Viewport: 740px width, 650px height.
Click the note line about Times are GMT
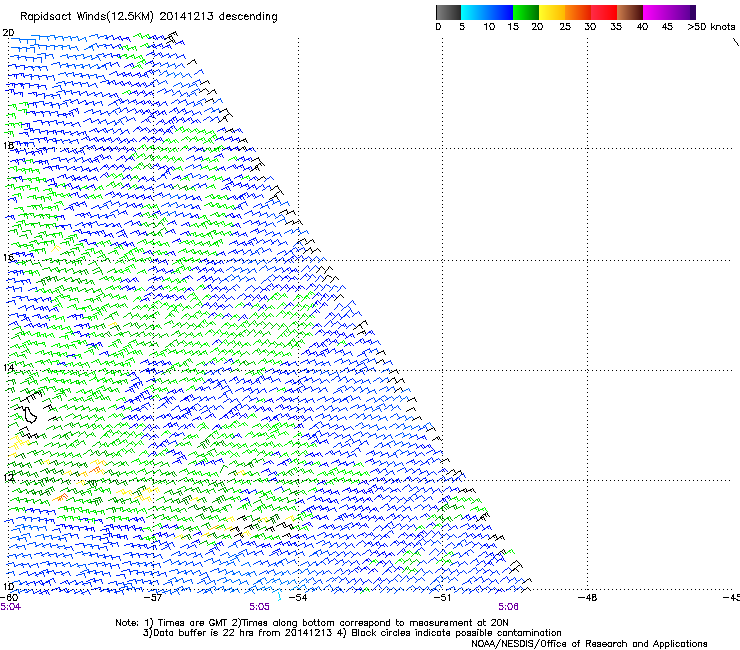[x=311, y=623]
